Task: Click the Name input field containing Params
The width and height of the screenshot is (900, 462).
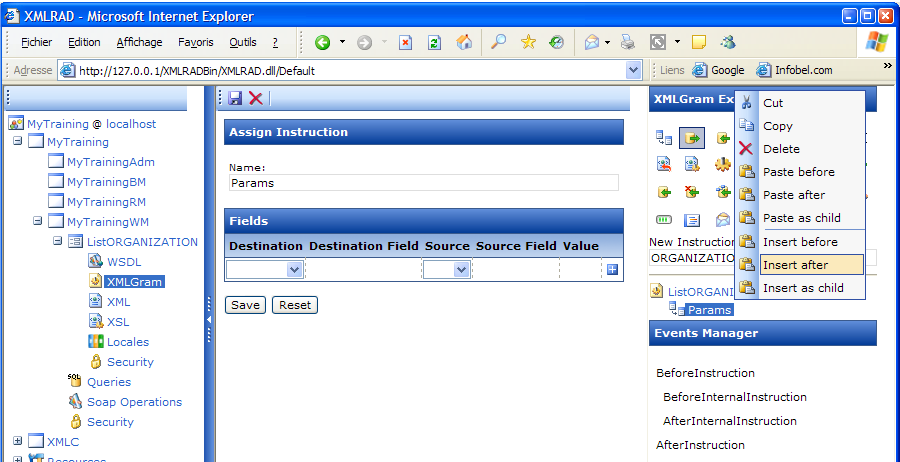Action: click(423, 183)
